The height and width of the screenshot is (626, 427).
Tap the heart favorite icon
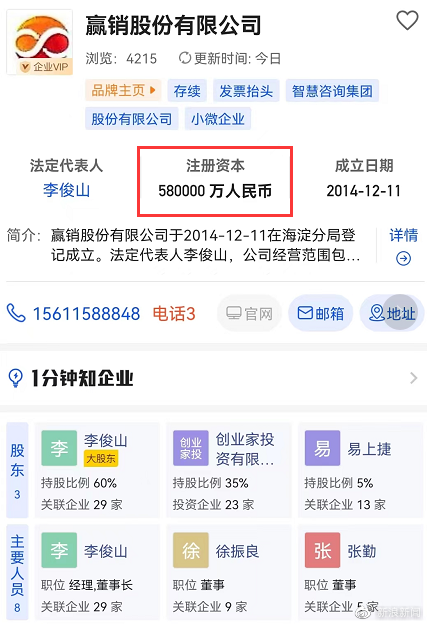tap(407, 20)
